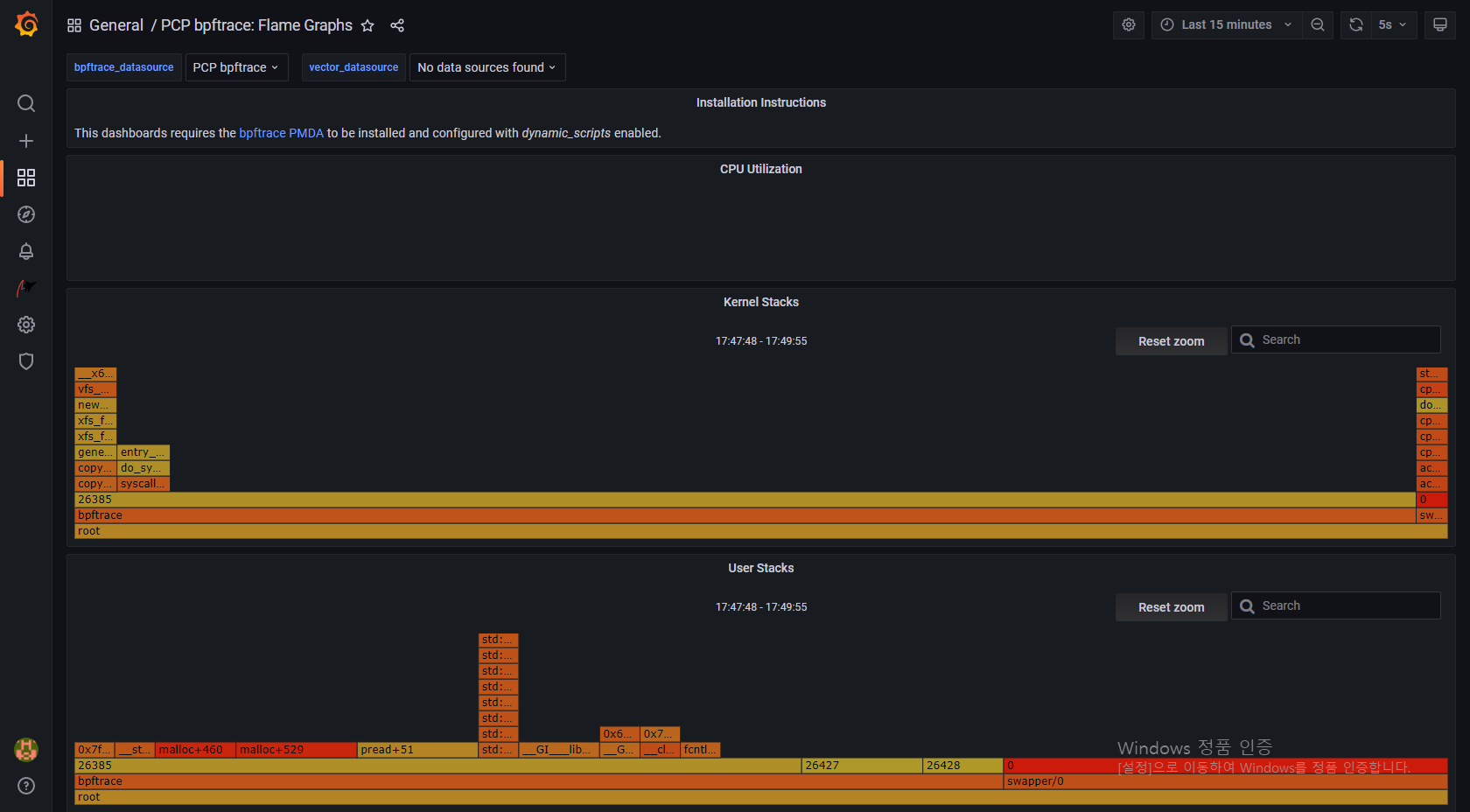Click the bpftrace_datasource variable label
Viewport: 1470px width, 812px height.
click(123, 67)
